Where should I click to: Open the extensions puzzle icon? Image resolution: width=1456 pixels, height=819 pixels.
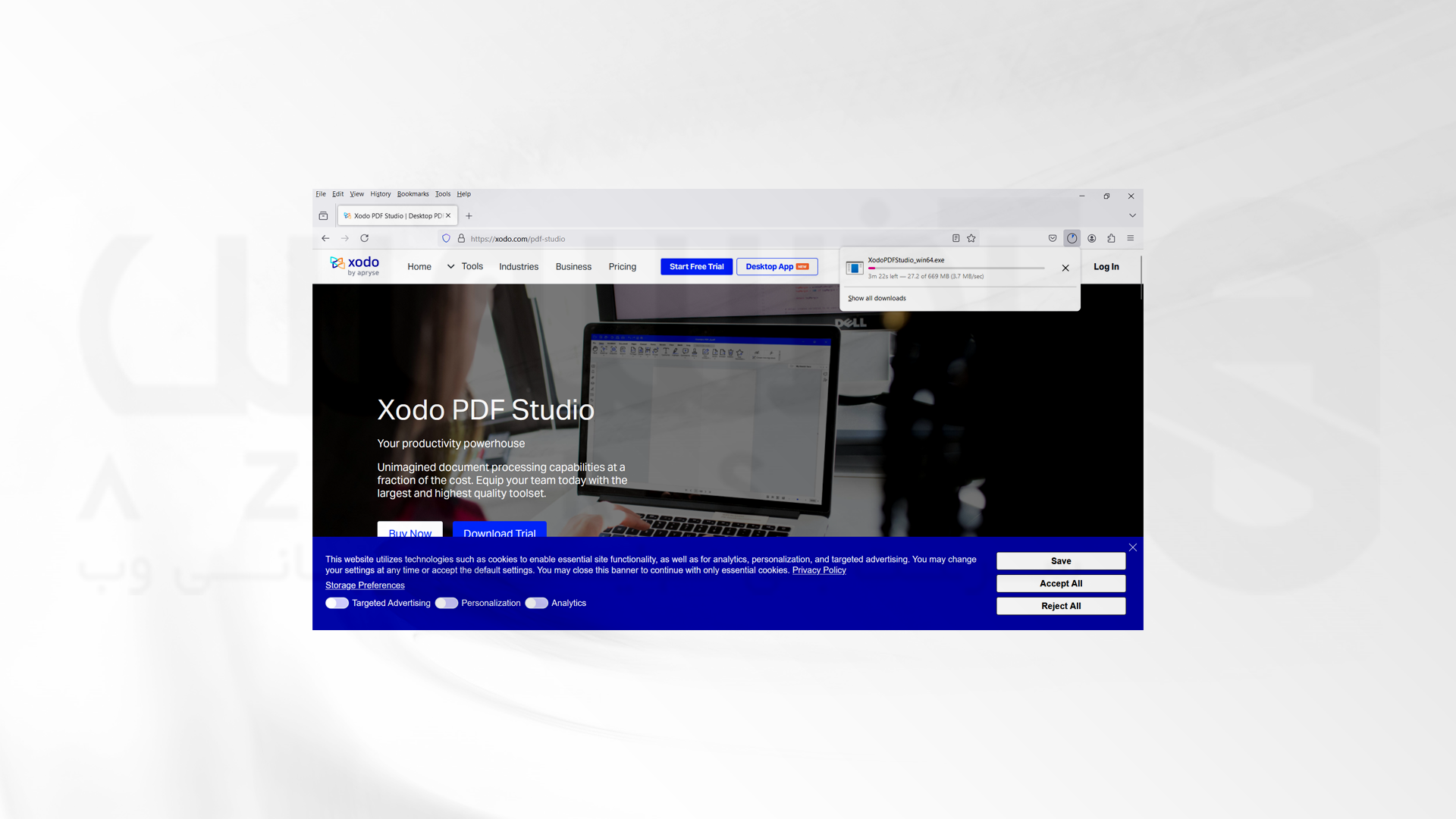pos(1112,238)
